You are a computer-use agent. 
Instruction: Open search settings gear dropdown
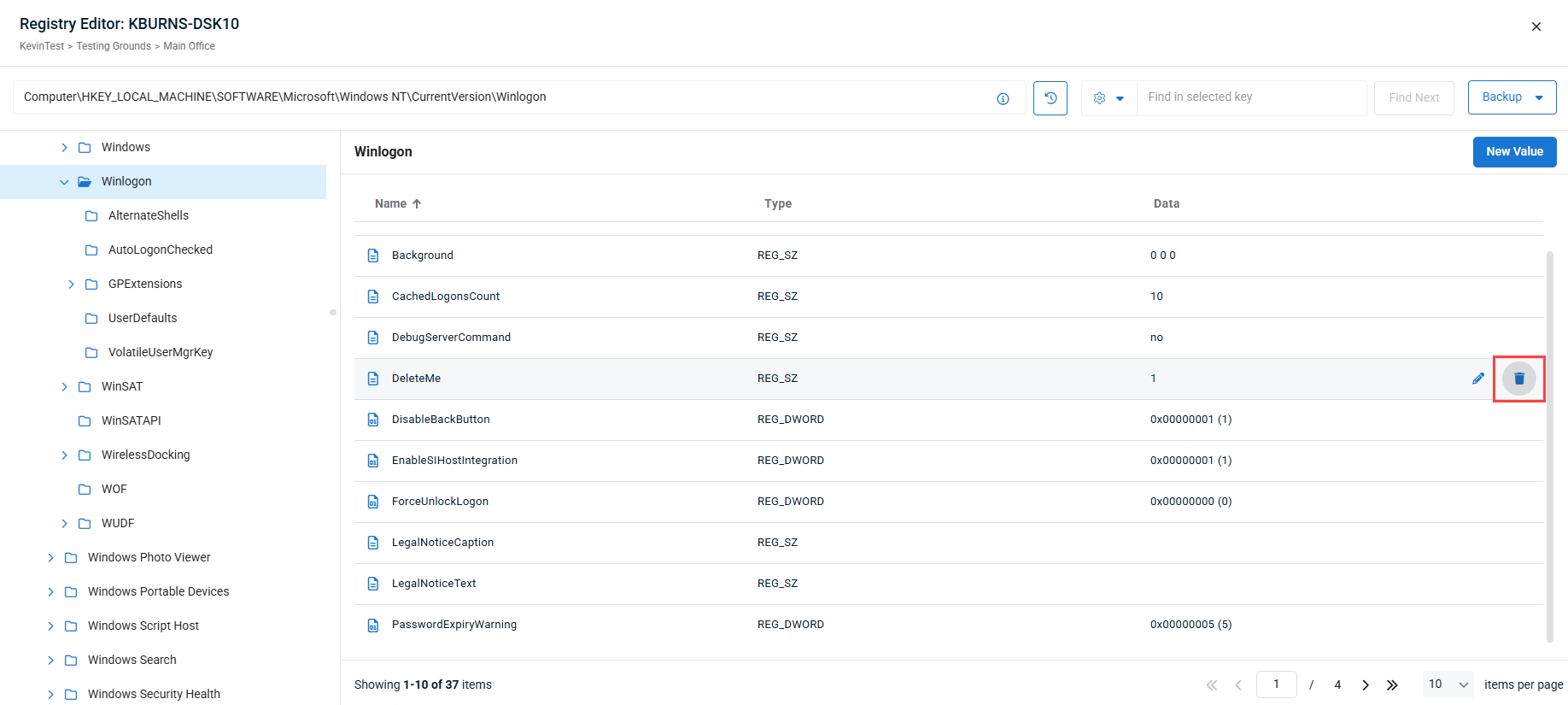[1109, 98]
